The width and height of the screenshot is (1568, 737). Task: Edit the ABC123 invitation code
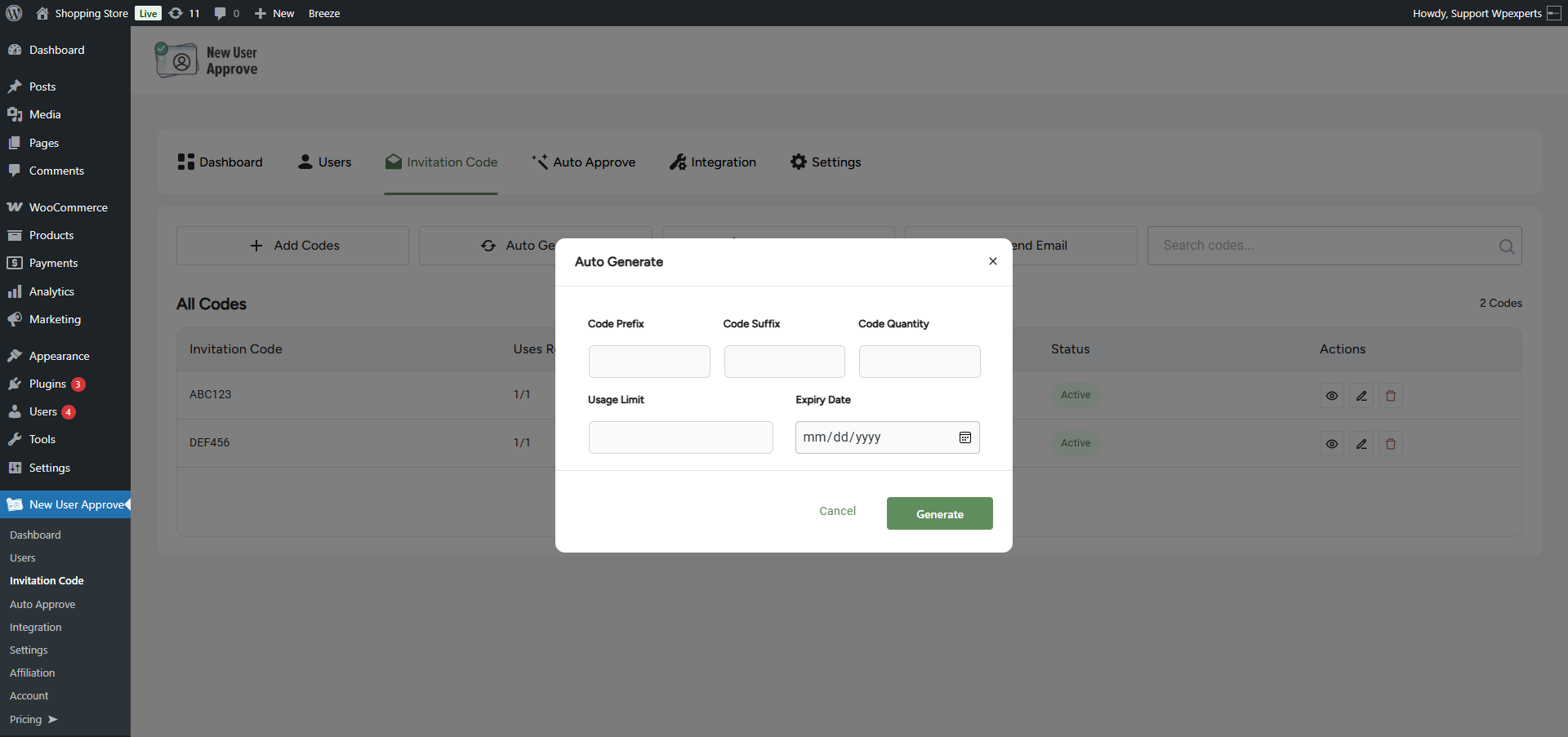pyautogui.click(x=1361, y=396)
